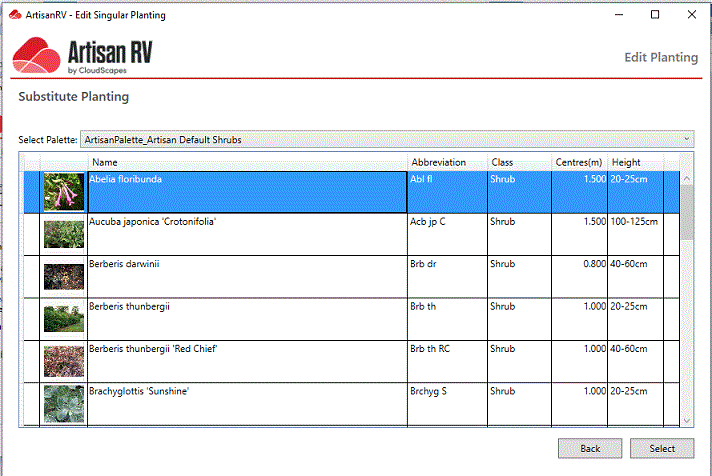This screenshot has height=476, width=712.
Task: Click the Brachyglottis 'Sunshine' thumbnail image
Action: click(64, 403)
